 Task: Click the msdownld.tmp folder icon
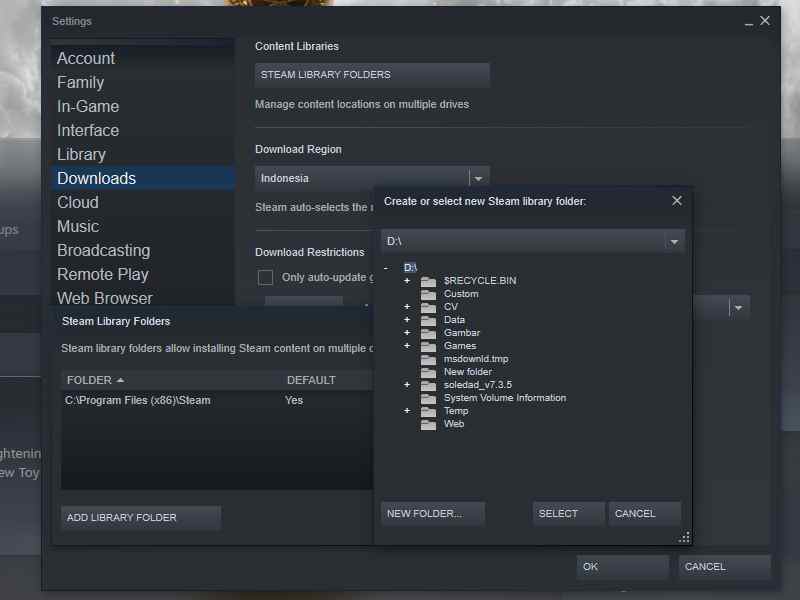pyautogui.click(x=430, y=358)
